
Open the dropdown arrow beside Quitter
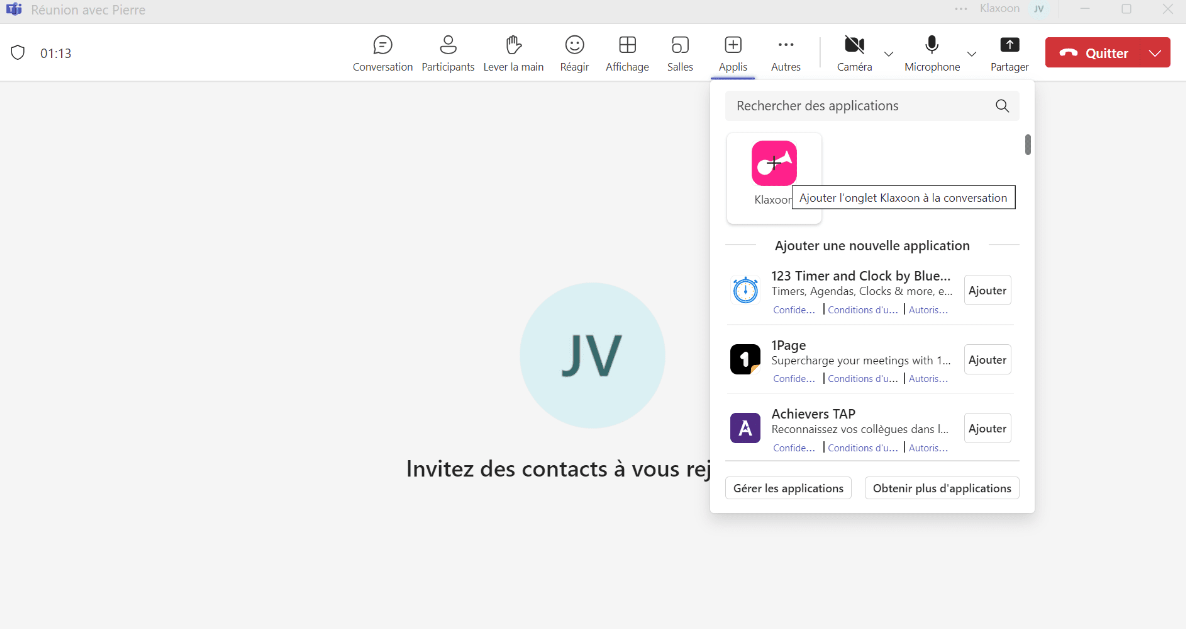[x=1156, y=53]
